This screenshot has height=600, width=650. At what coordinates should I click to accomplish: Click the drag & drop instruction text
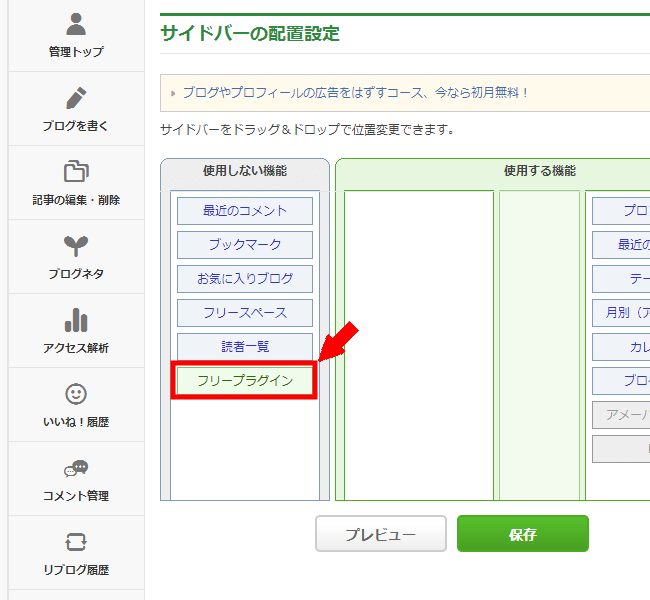coord(307,130)
